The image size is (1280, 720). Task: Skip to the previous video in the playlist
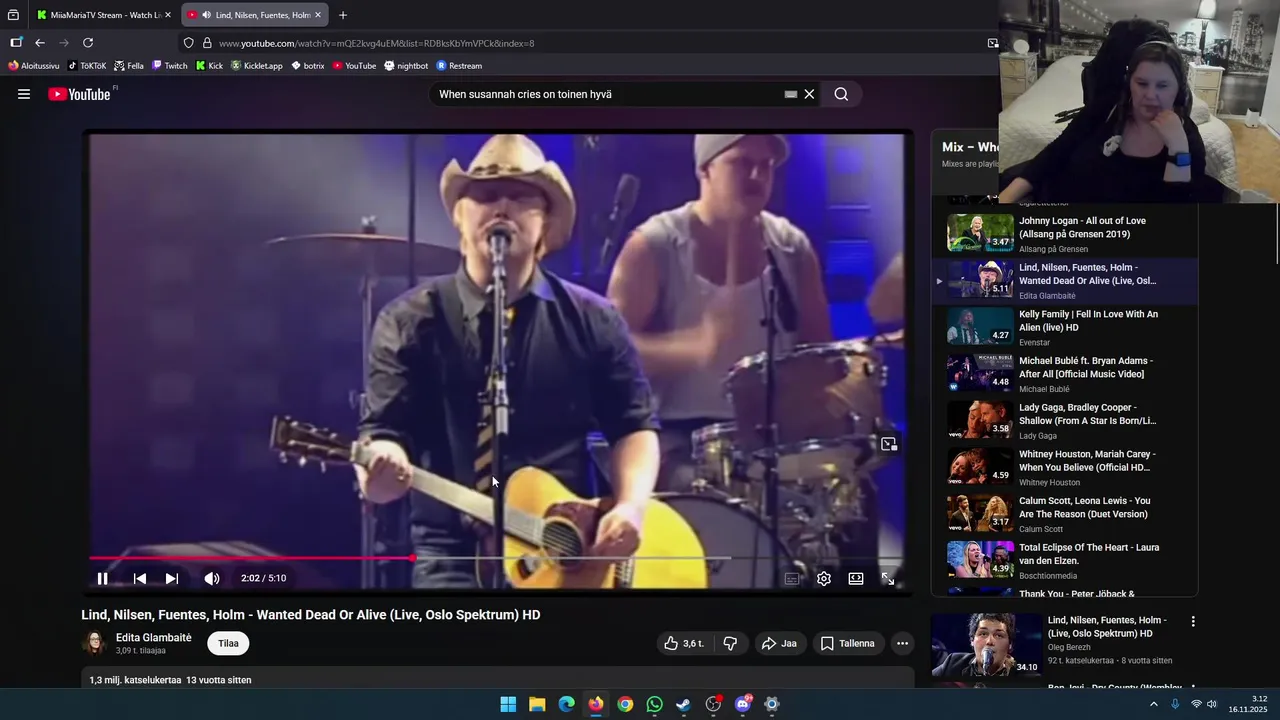pyautogui.click(x=140, y=578)
